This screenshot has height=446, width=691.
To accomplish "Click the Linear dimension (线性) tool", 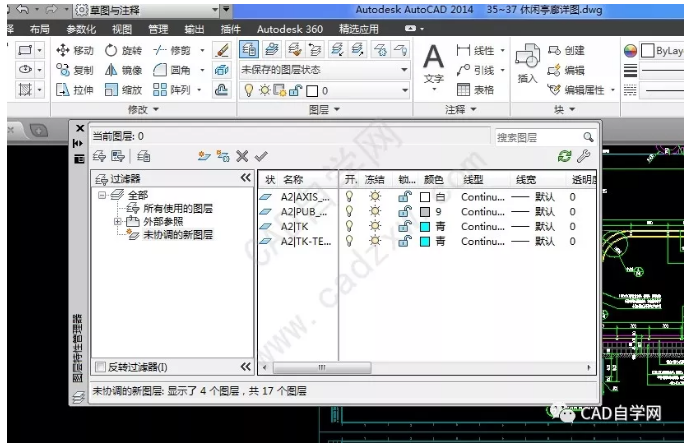I will (475, 51).
